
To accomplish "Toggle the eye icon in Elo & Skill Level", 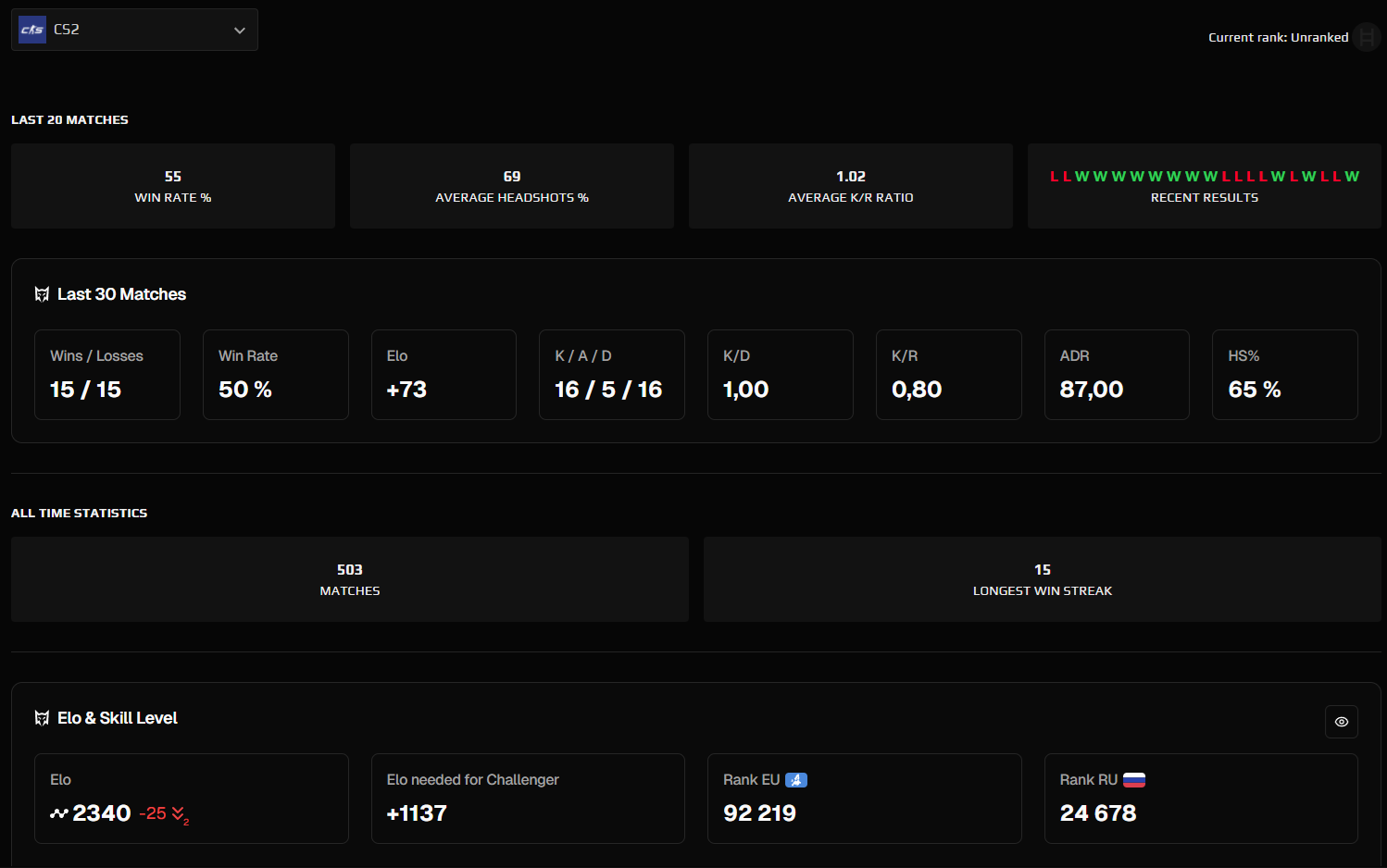I will pos(1342,722).
